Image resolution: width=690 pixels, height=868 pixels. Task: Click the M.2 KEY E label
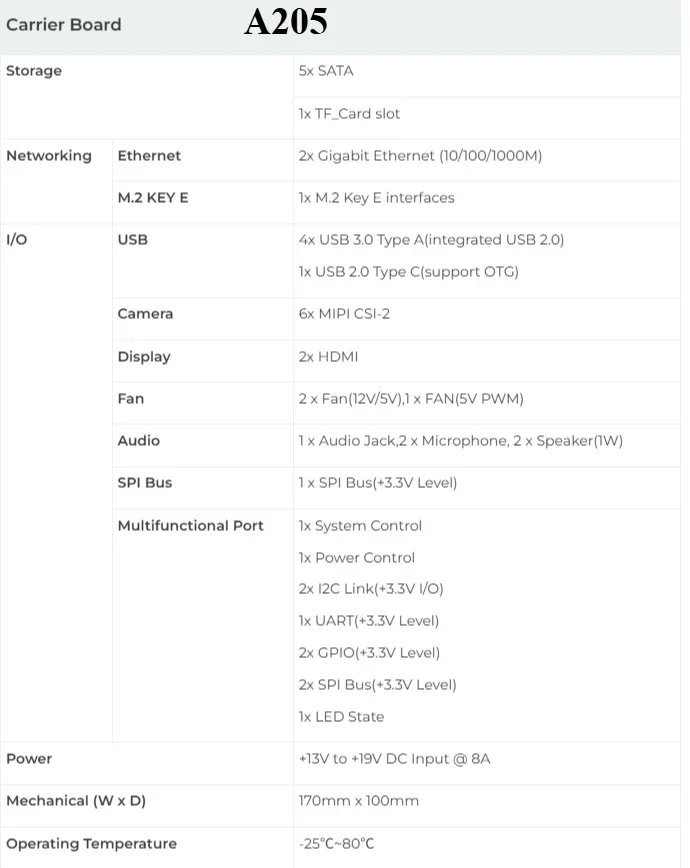pos(153,198)
